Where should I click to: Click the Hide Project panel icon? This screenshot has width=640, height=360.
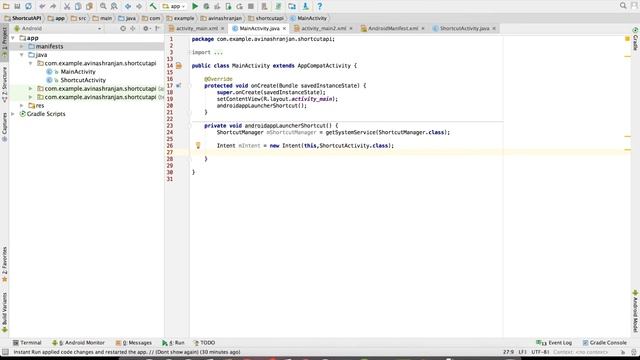157,29
